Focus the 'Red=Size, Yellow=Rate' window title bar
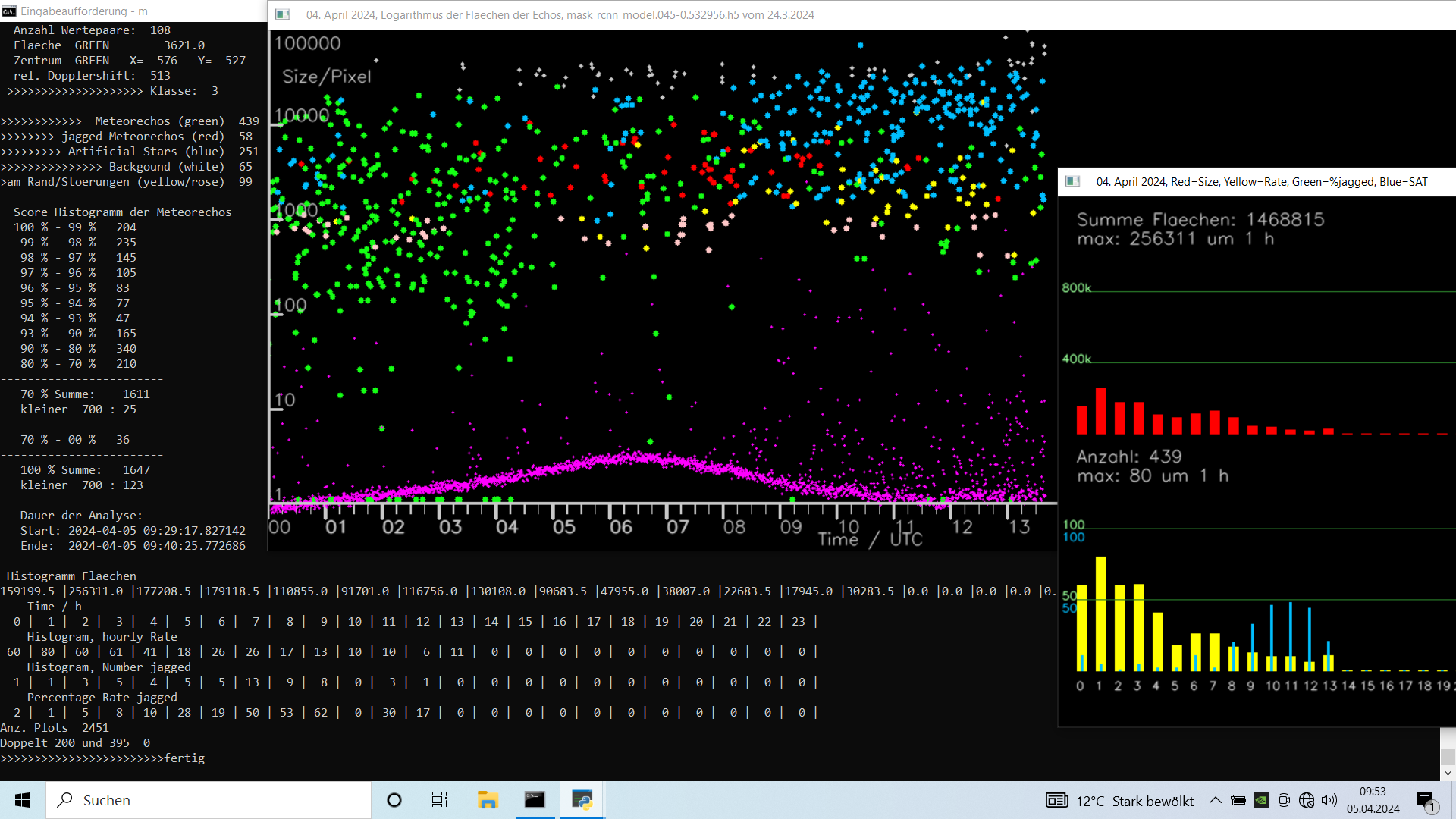The width and height of the screenshot is (1456, 819). point(1257,181)
